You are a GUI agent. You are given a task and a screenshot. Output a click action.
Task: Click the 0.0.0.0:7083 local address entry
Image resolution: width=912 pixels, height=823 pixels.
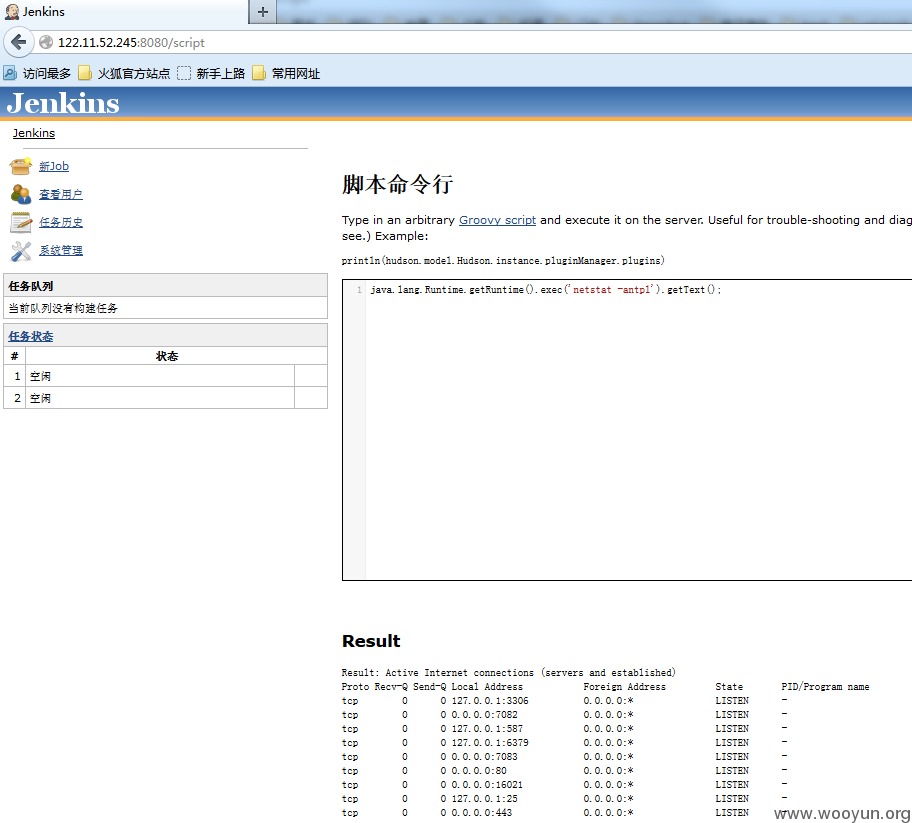484,757
